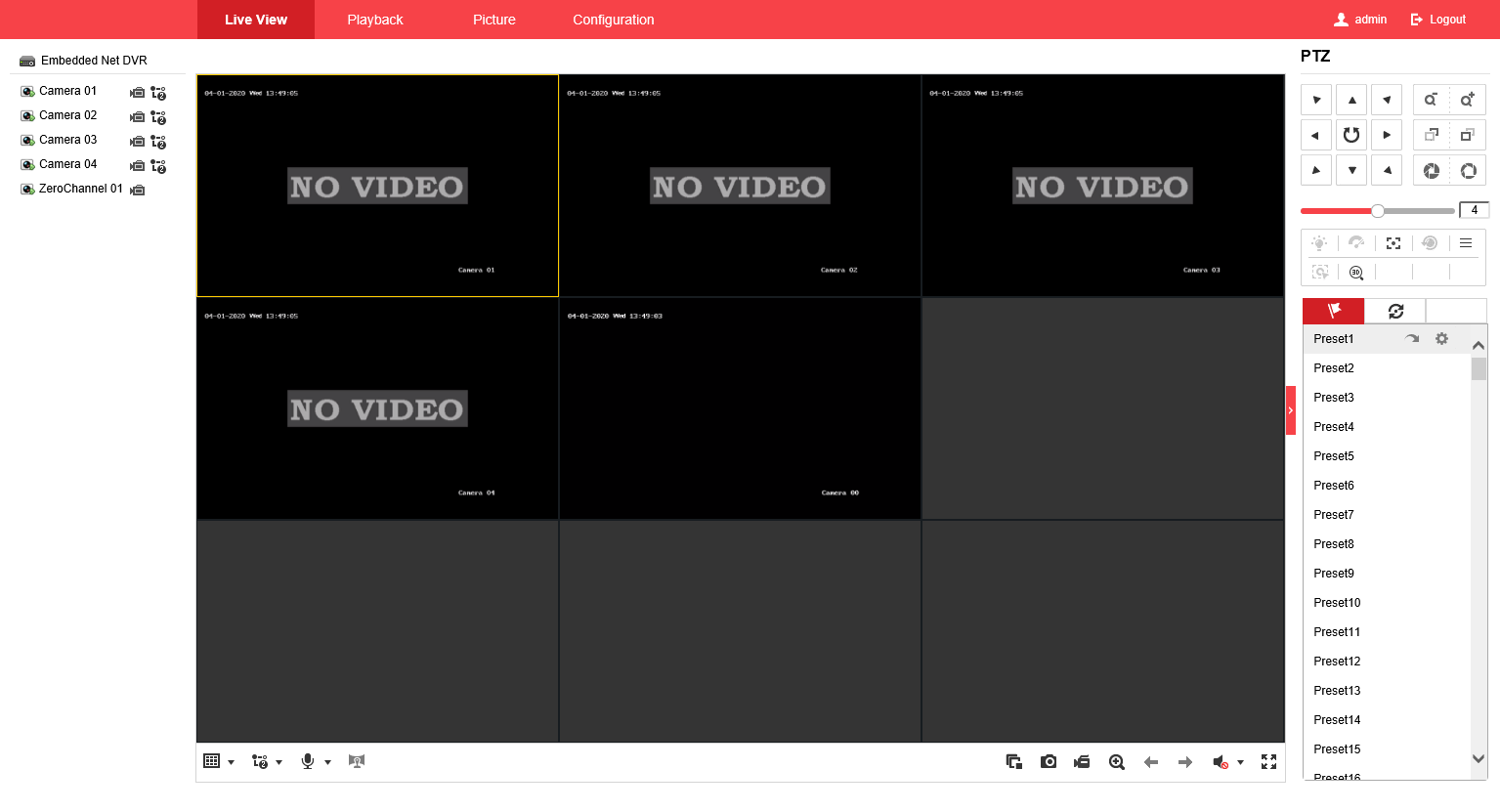The image size is (1500, 812).
Task: Start recording on all channels from bottom toolbar
Action: (1082, 762)
